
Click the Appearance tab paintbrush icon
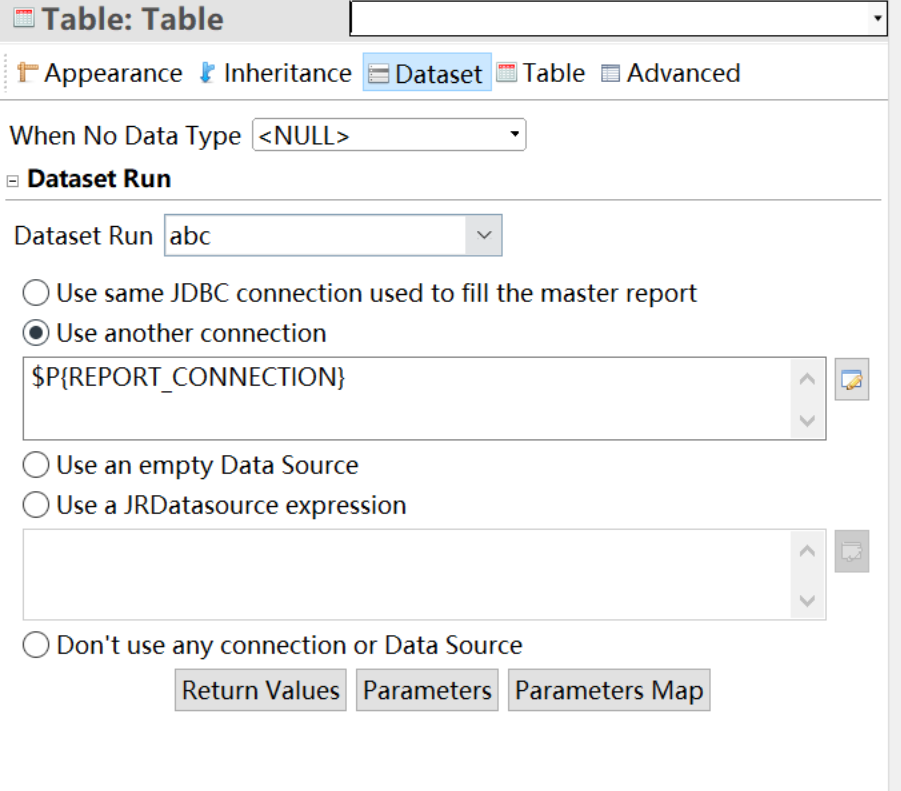point(27,72)
